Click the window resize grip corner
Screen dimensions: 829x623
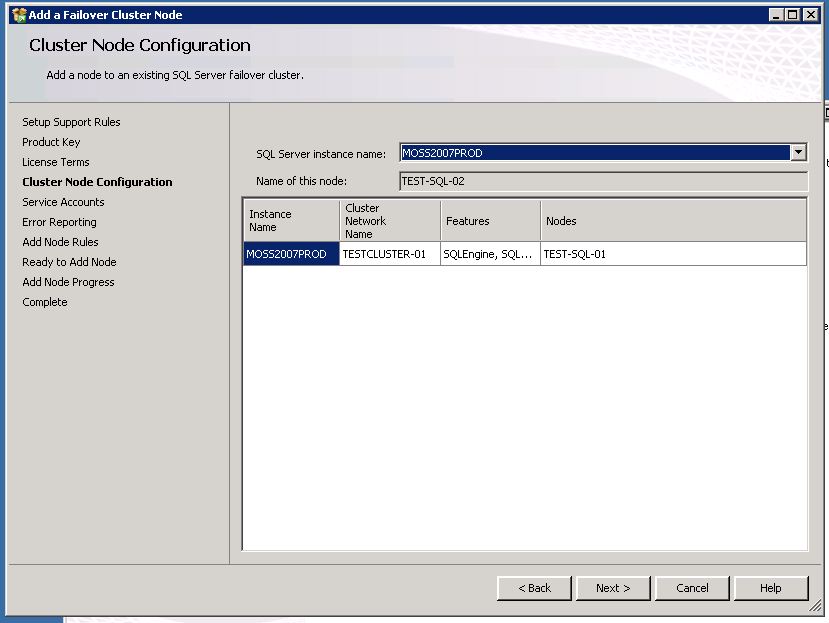point(815,607)
